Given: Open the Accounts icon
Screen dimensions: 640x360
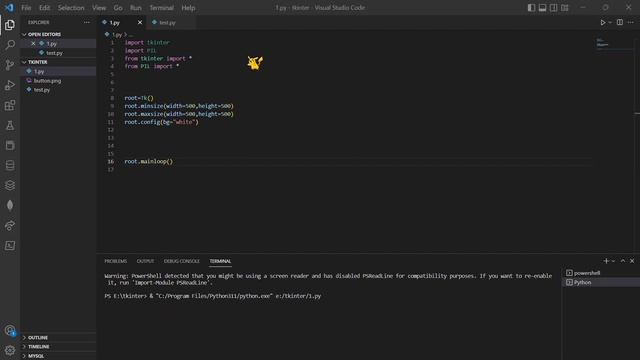Looking at the screenshot, I should click(x=10, y=330).
